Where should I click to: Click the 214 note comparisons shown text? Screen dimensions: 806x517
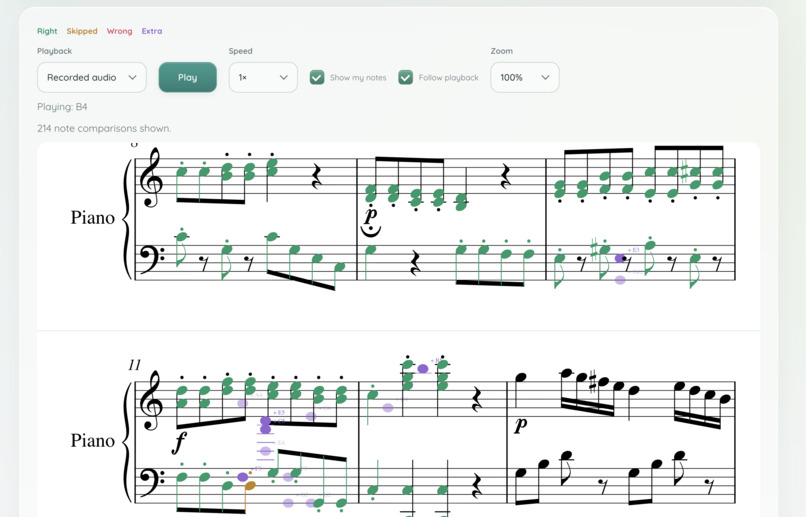pyautogui.click(x=104, y=128)
